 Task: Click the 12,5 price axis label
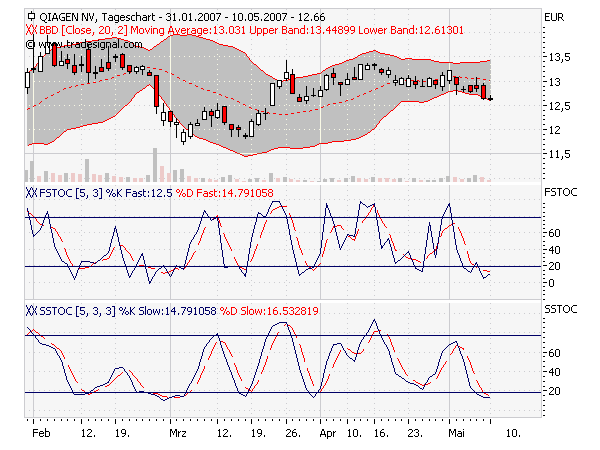pyautogui.click(x=559, y=106)
